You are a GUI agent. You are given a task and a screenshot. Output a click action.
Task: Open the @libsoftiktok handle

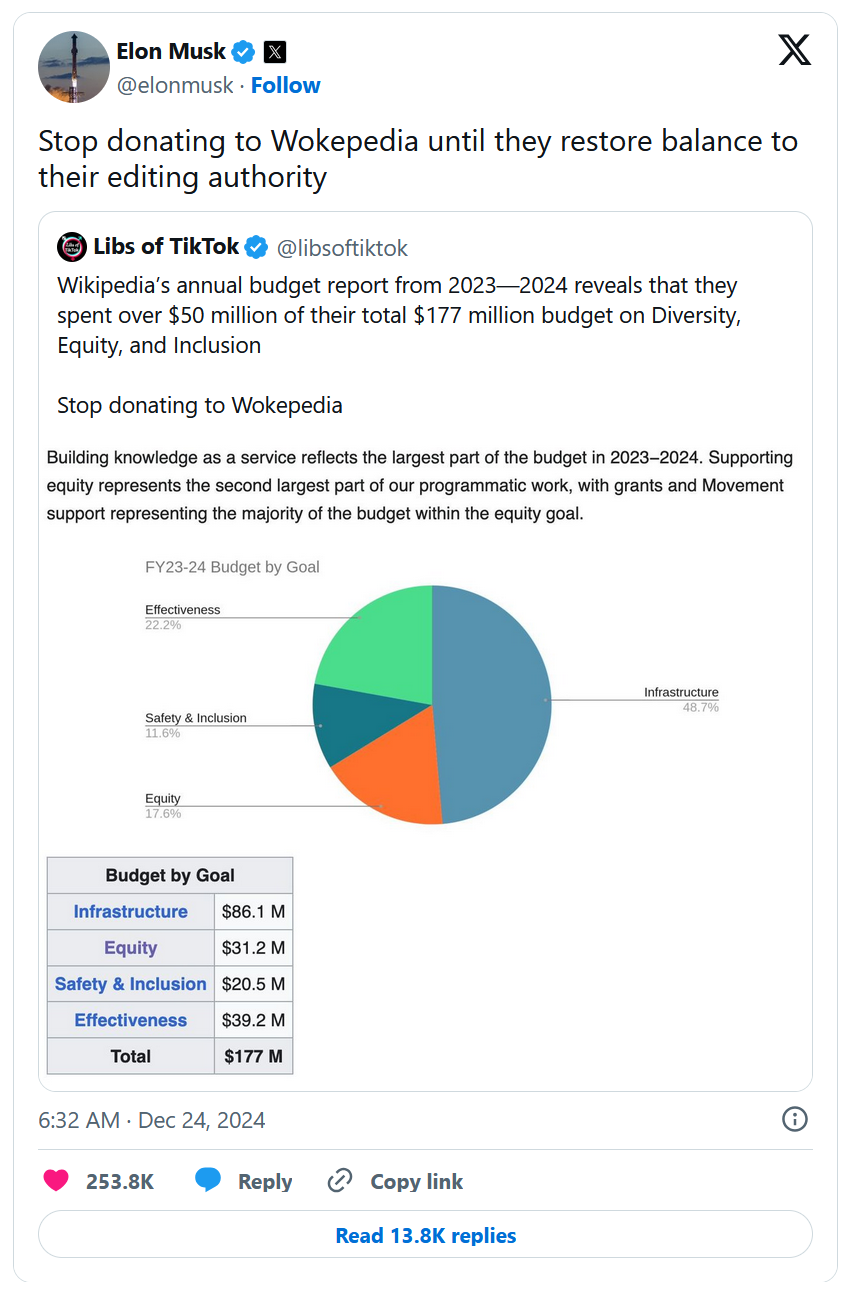pos(342,247)
